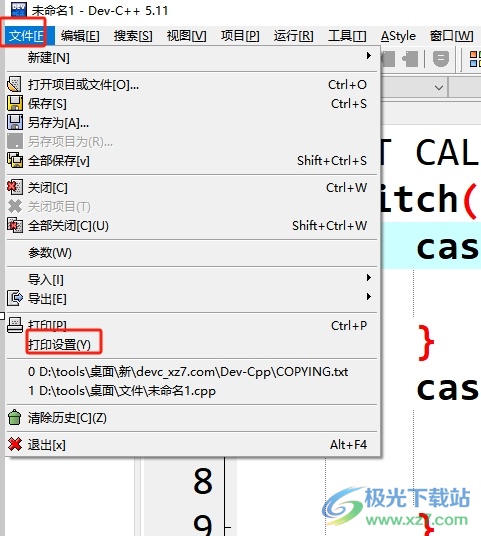Open the 搜索[S] menu
Screen dimensions: 481x536
[x=133, y=36]
